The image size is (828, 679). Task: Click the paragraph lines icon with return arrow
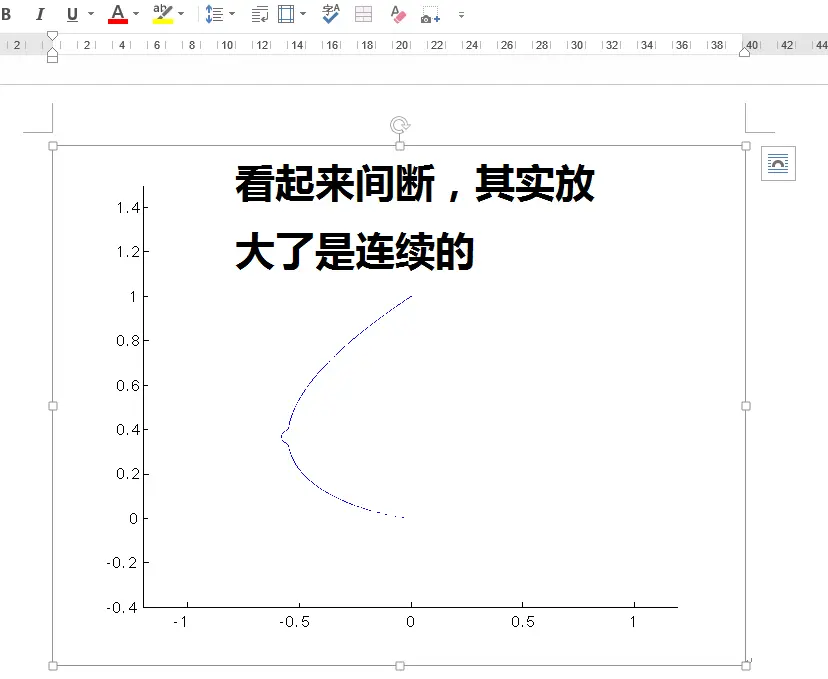[260, 14]
